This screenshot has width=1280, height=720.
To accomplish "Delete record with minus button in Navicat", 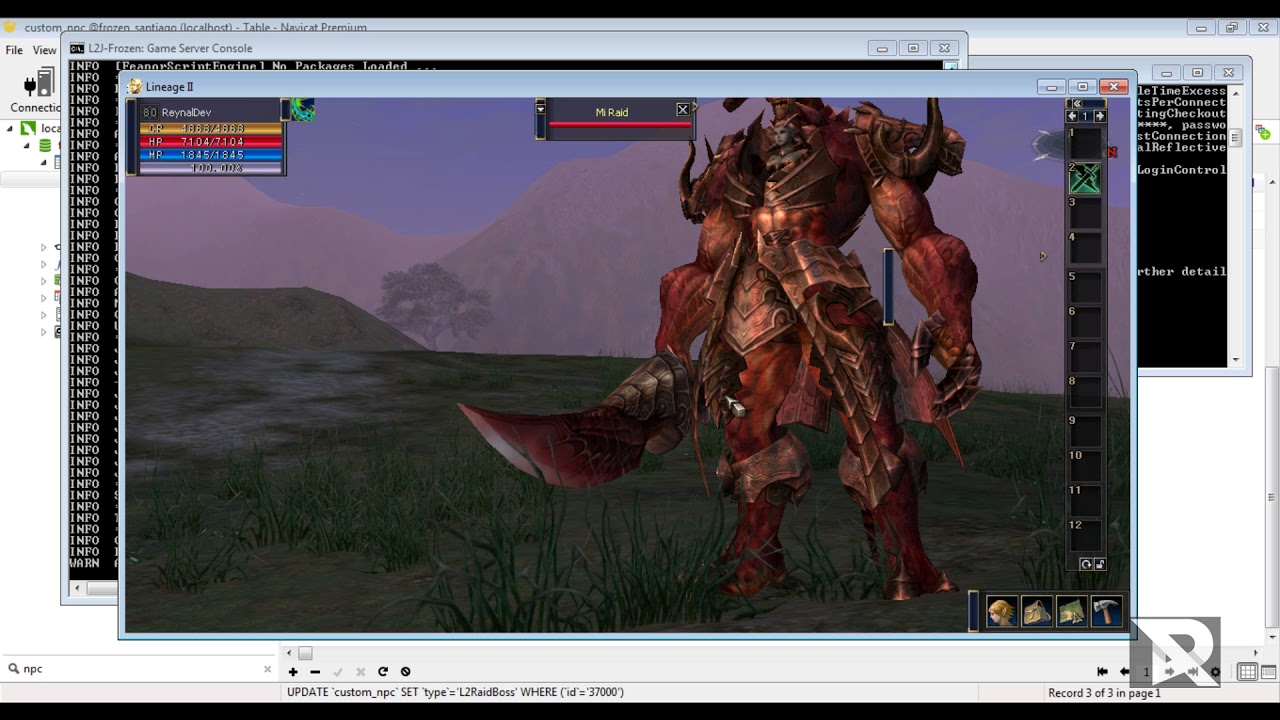I will (315, 672).
